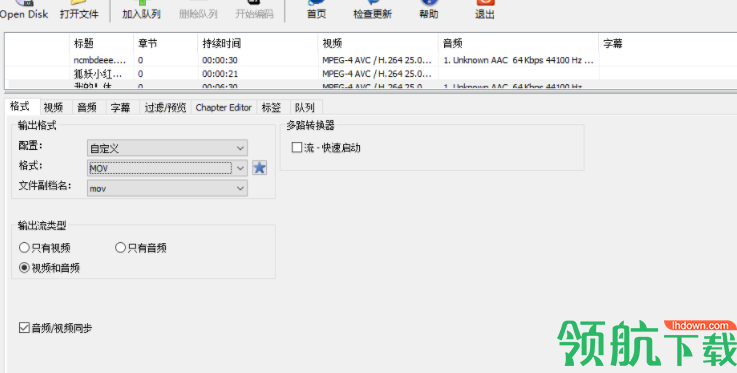
Task: Switch to the 队列 tab
Action: click(x=305, y=108)
